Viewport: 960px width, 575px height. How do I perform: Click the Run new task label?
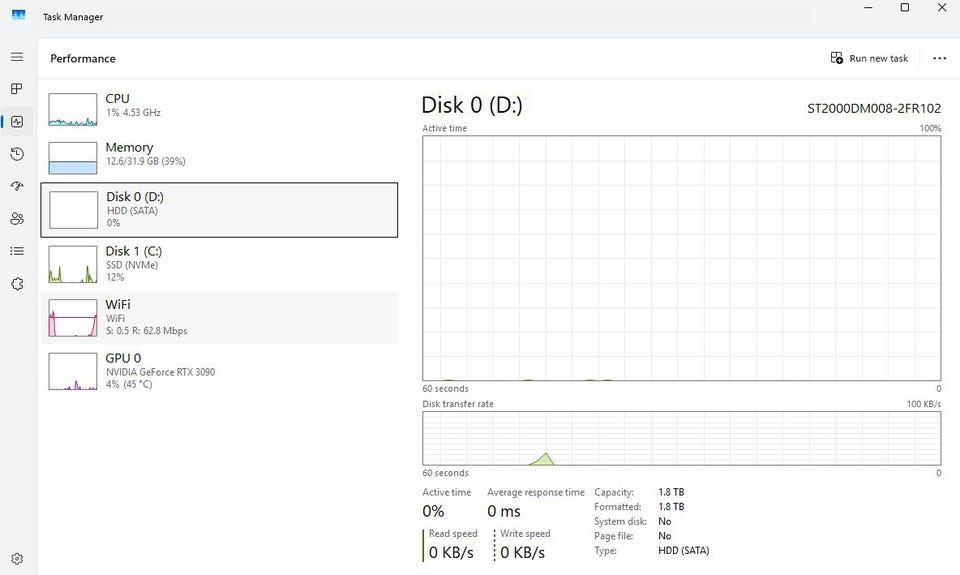pyautogui.click(x=879, y=59)
